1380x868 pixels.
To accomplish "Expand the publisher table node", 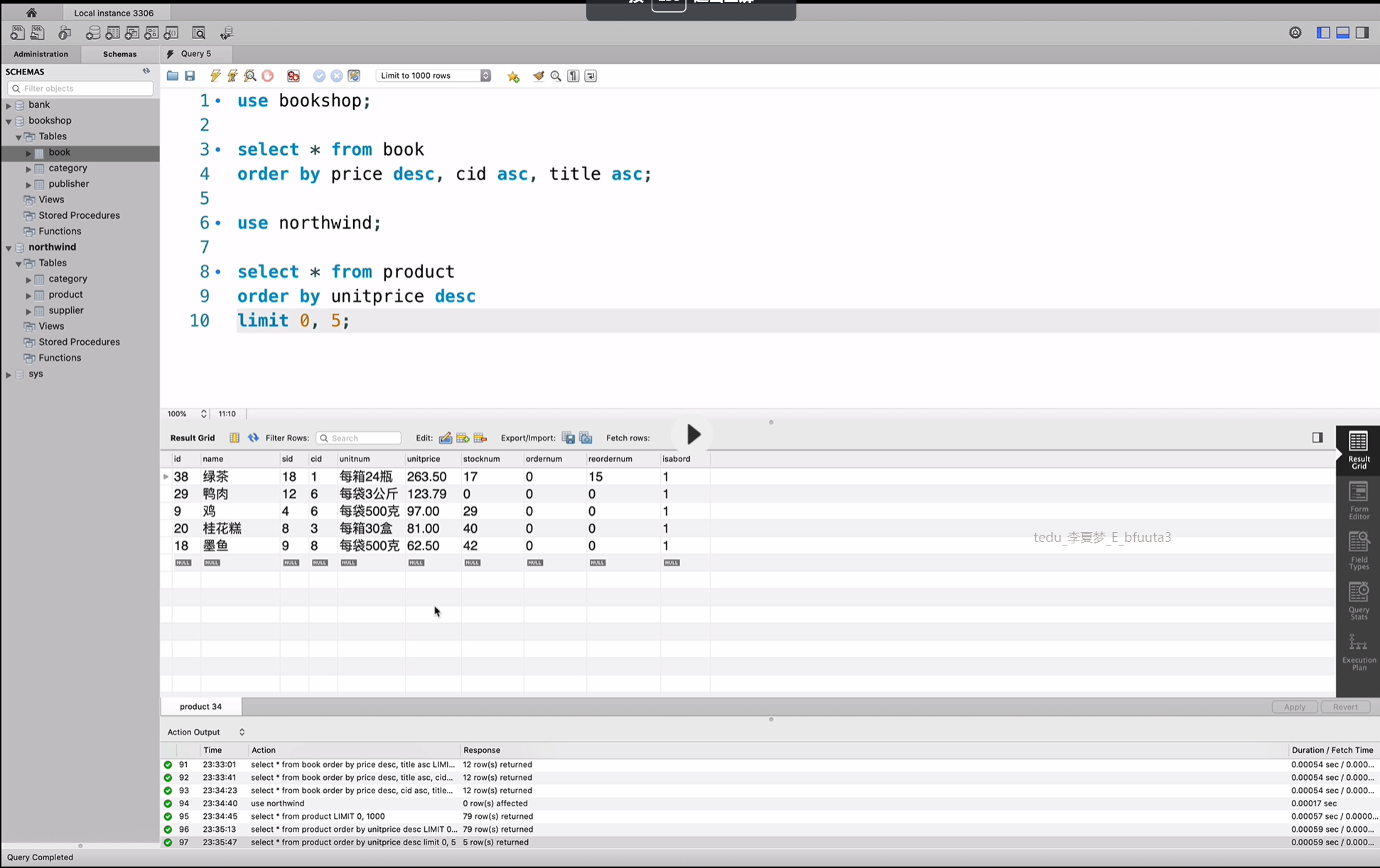I will [28, 184].
